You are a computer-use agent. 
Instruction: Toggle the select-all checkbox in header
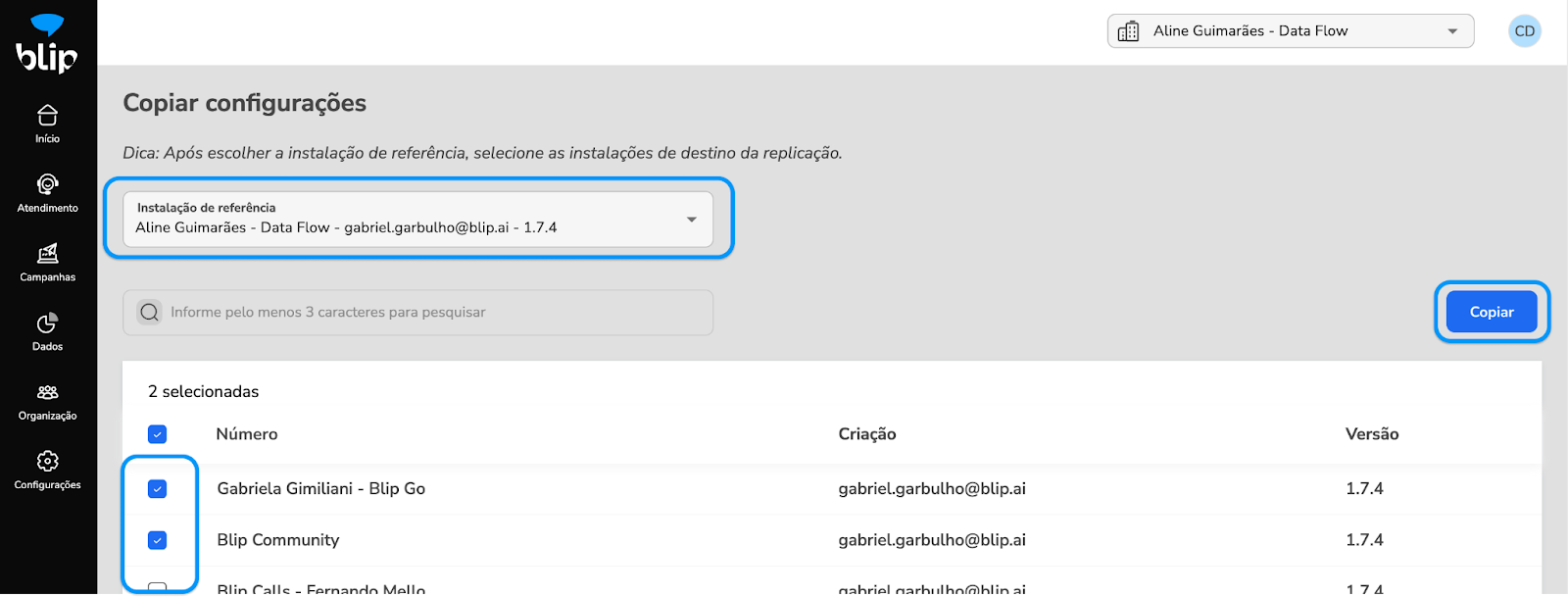[157, 434]
